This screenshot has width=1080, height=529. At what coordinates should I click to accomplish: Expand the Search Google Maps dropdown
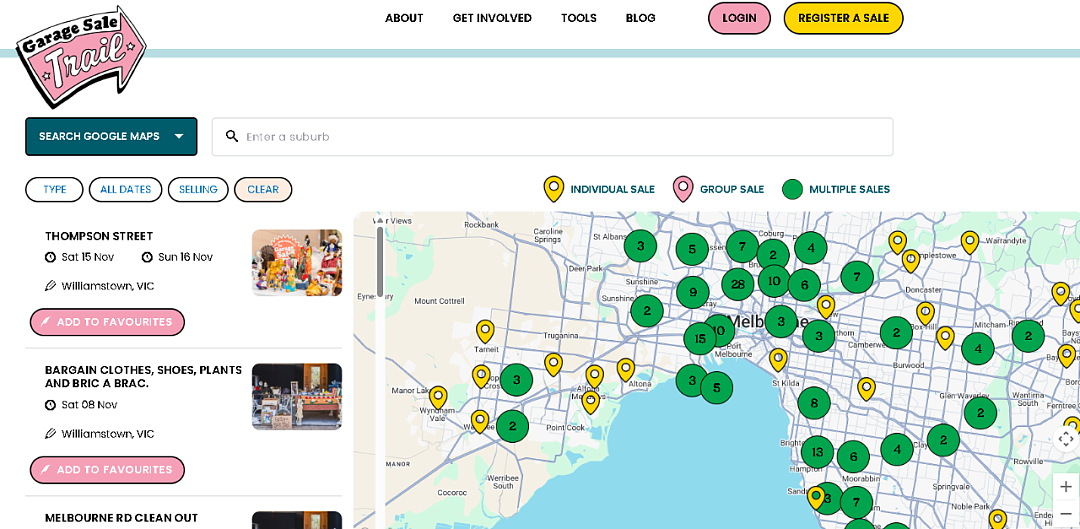[x=111, y=136]
